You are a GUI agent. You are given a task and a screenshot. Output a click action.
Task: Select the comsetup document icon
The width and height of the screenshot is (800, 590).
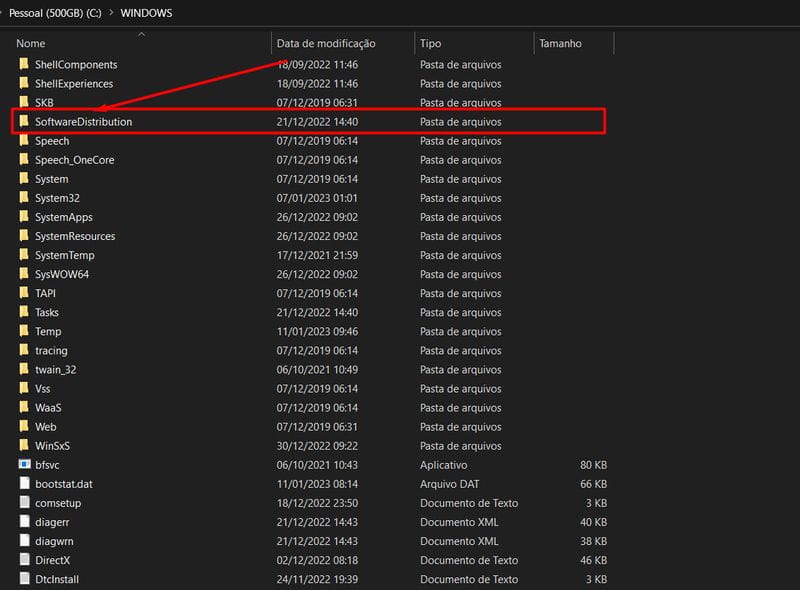pyautogui.click(x=24, y=503)
